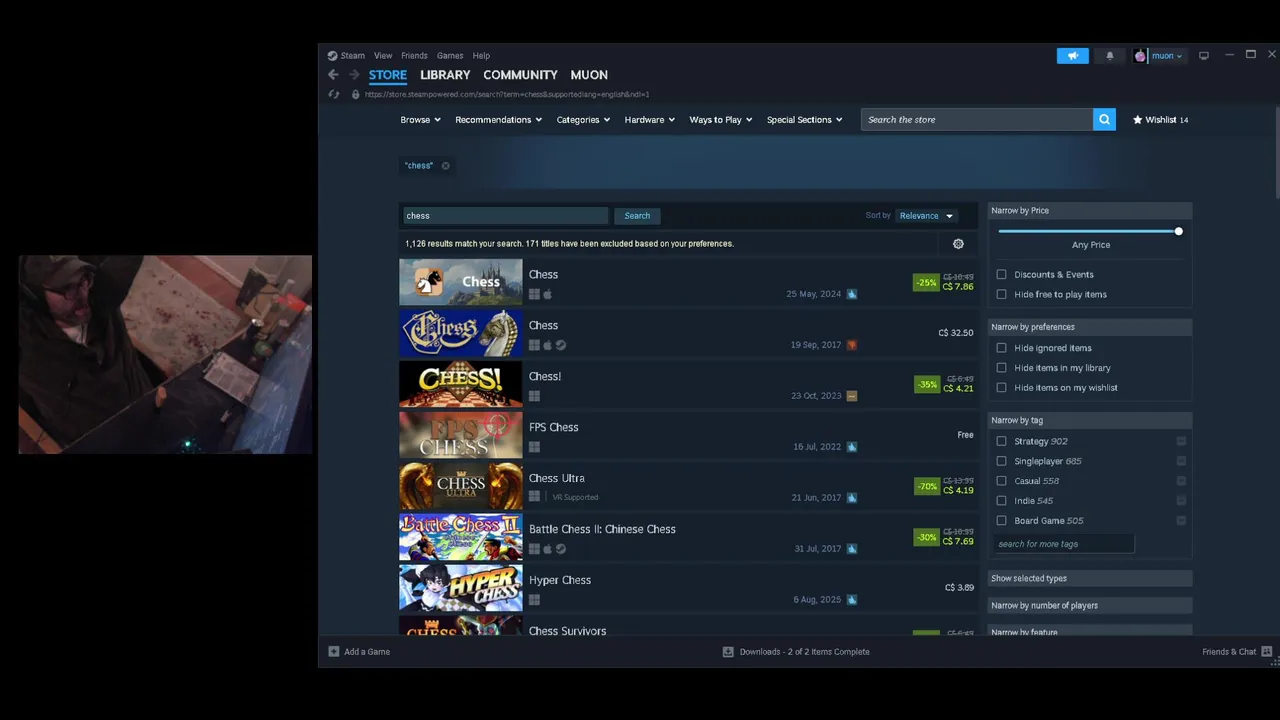The width and height of the screenshot is (1280, 720).
Task: Click the Any Price slider handle
Action: point(1178,232)
